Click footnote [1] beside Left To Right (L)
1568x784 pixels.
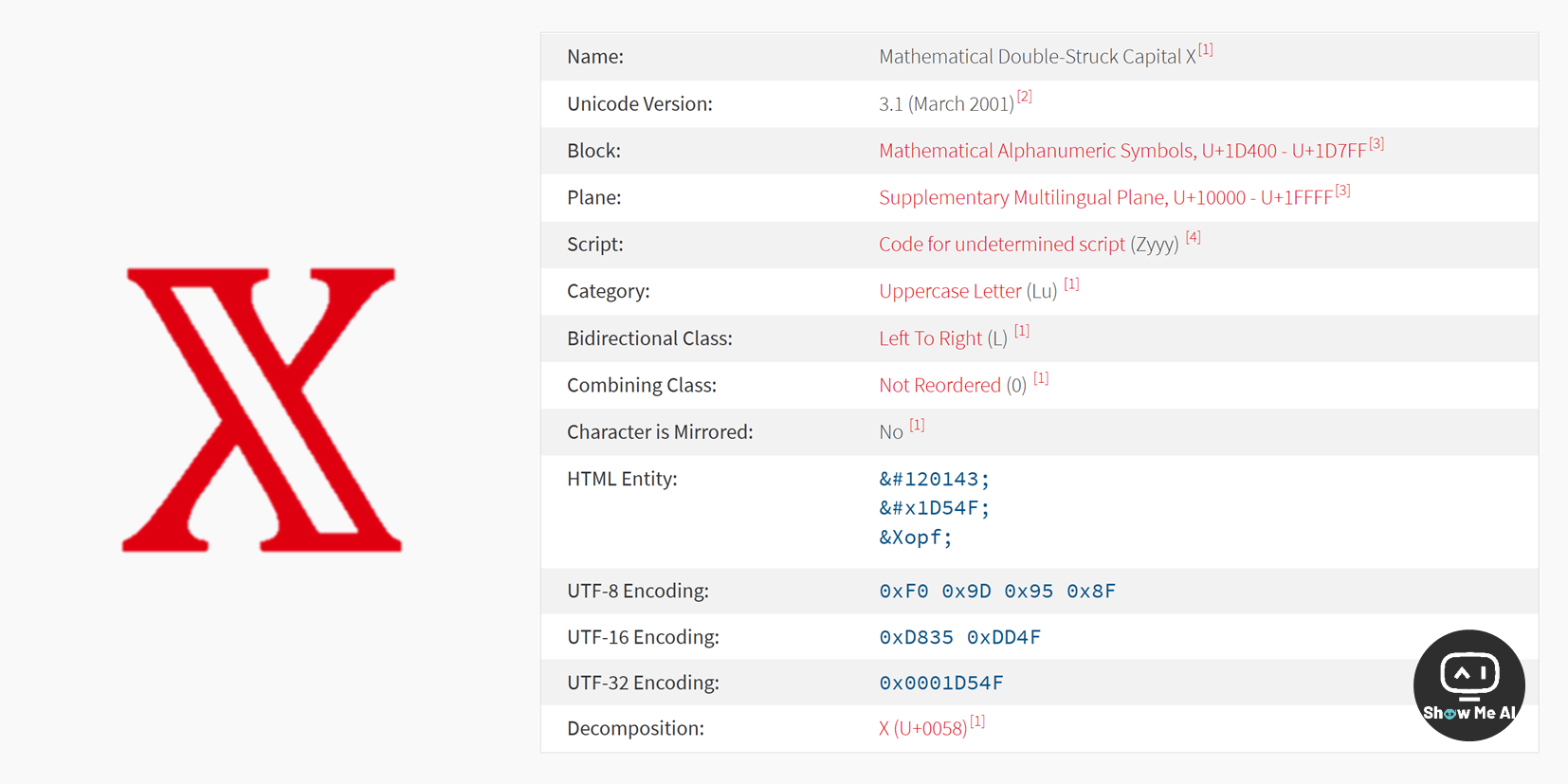pyautogui.click(x=1021, y=331)
